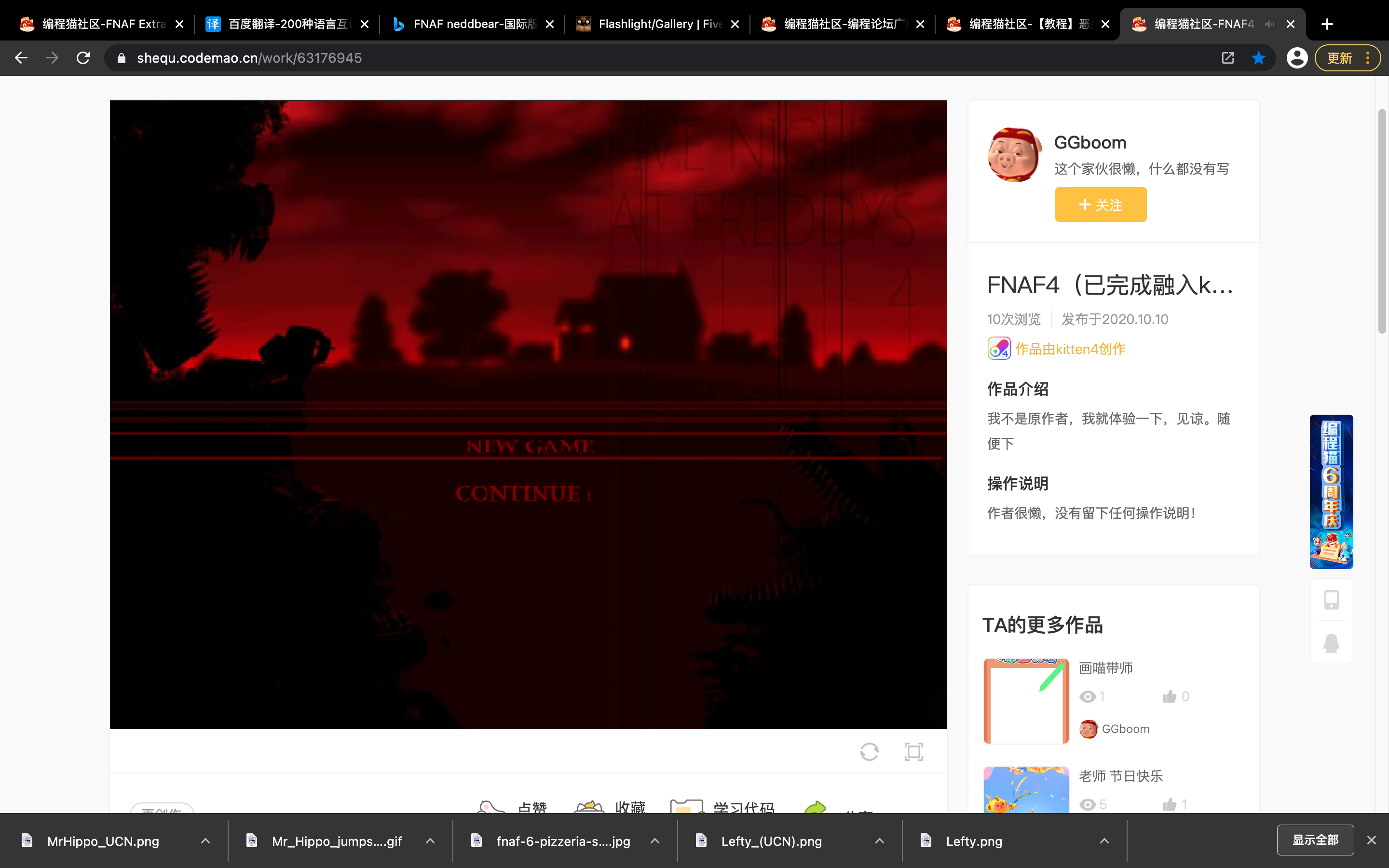This screenshot has height=868, width=1389.
Task: Click the Lefty_(UCN).png file icon
Action: pyautogui.click(x=701, y=841)
